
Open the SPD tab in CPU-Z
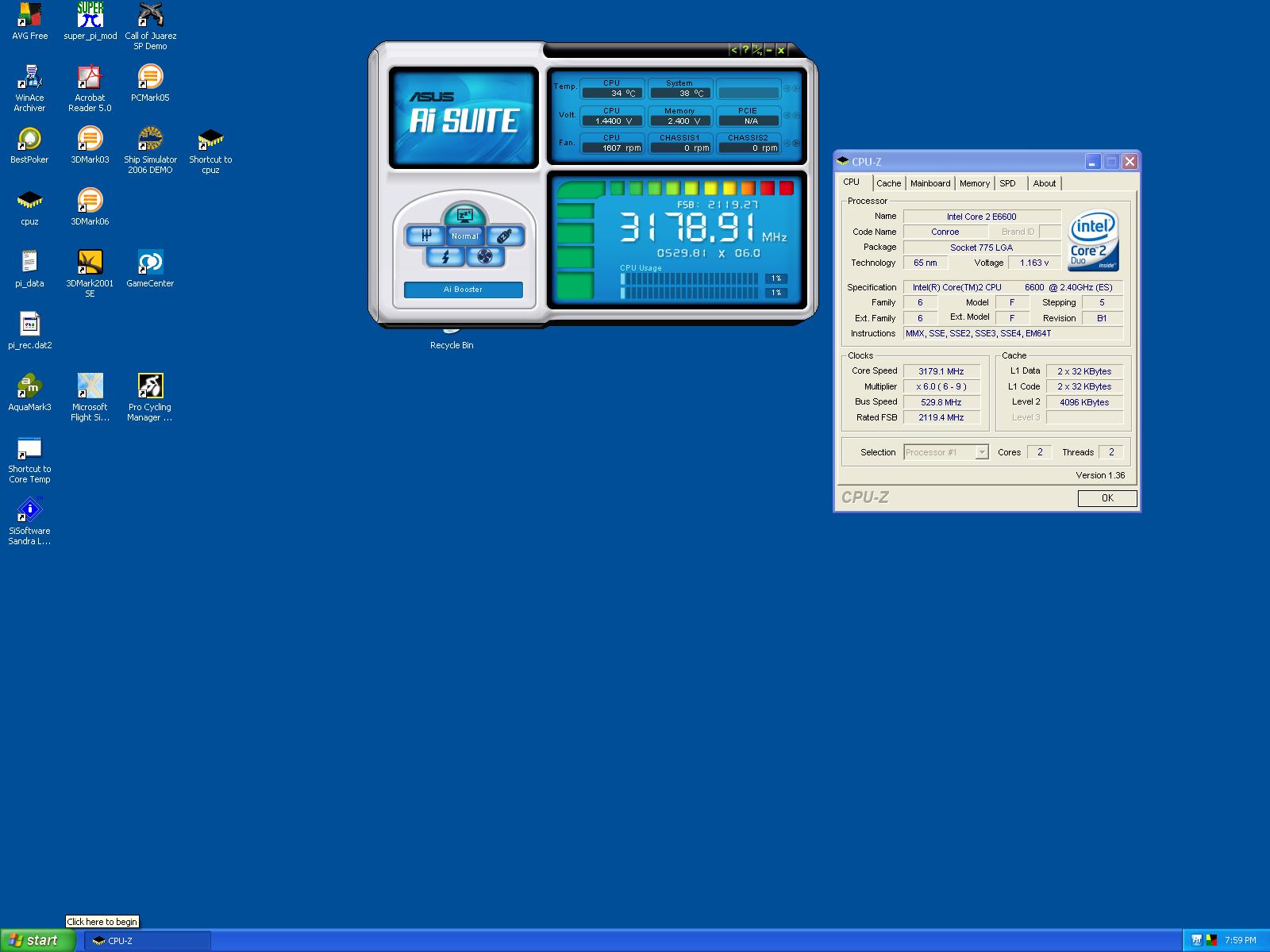(x=1007, y=183)
